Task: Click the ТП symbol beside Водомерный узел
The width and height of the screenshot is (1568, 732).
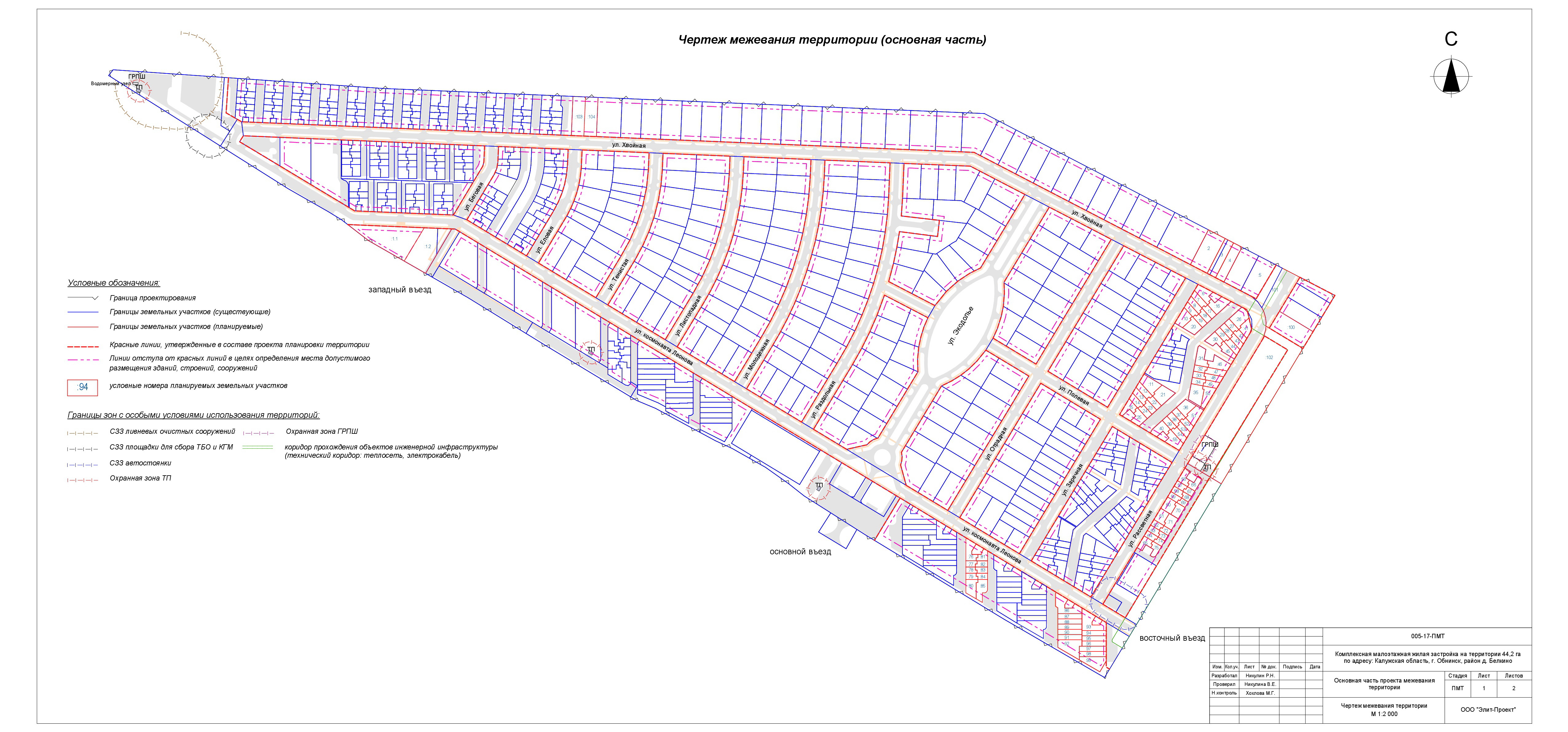Action: 139,88
